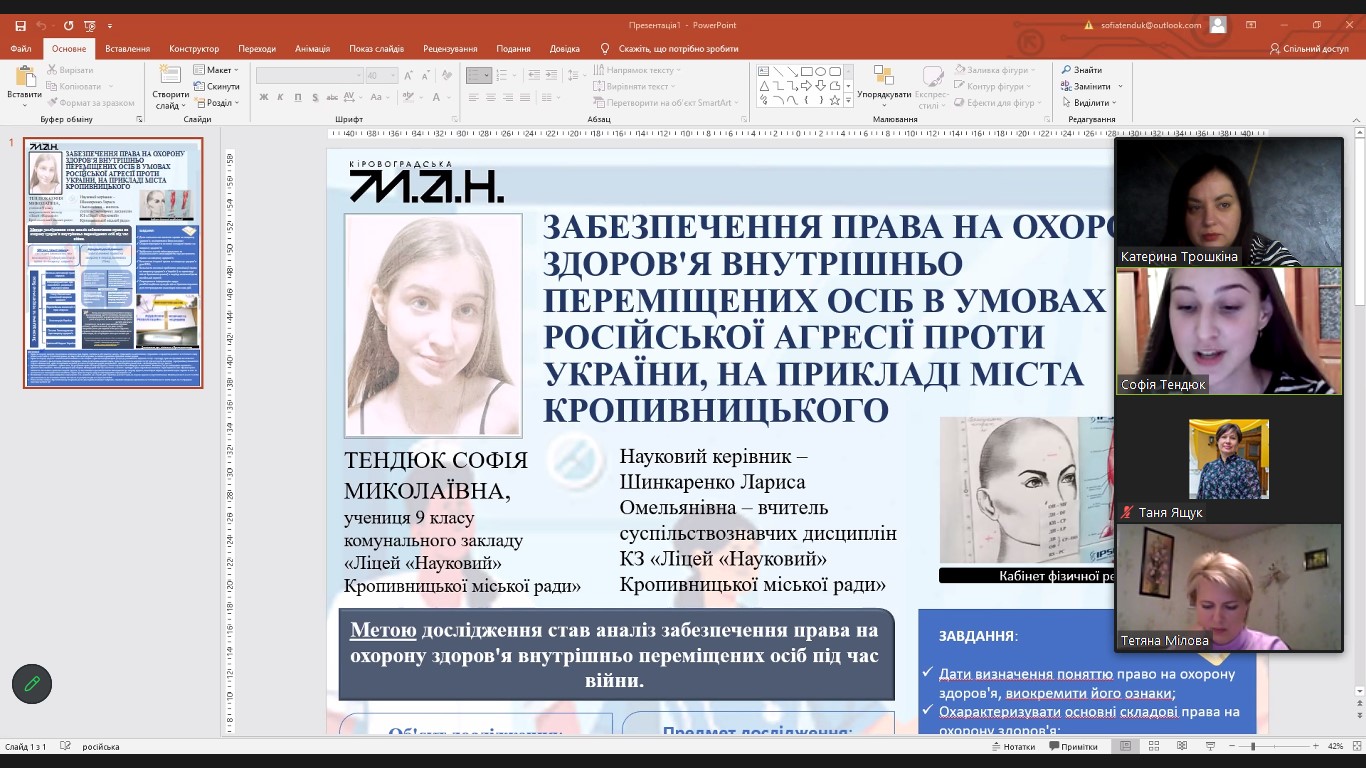The image size is (1366, 768).
Task: Expand the Виділити select dropdown
Action: [1091, 103]
